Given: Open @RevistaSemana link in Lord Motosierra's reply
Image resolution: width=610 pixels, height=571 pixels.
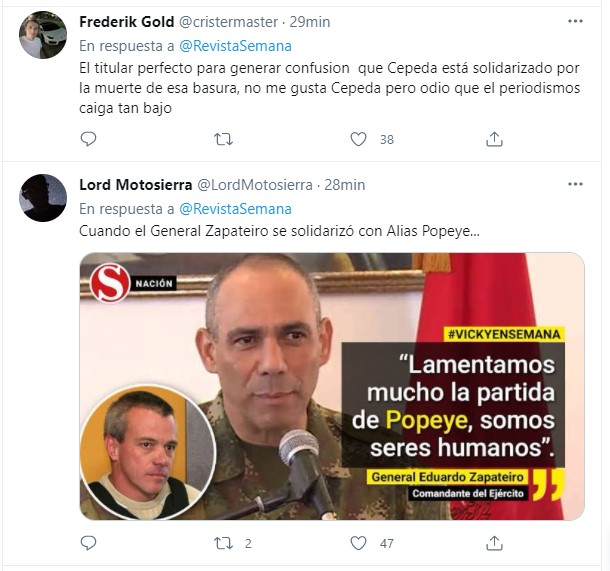Looking at the screenshot, I should 235,209.
